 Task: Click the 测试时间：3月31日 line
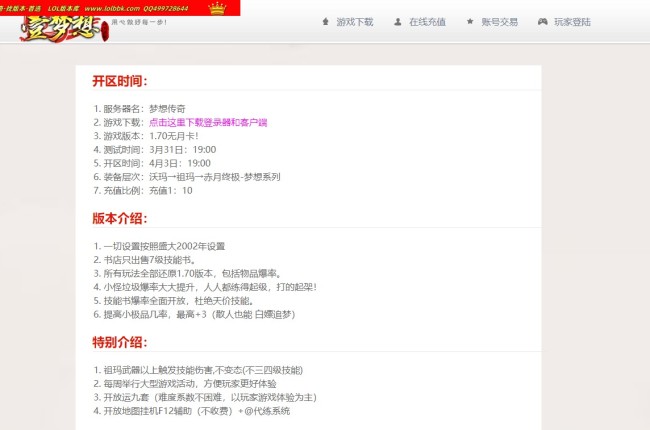pos(154,150)
